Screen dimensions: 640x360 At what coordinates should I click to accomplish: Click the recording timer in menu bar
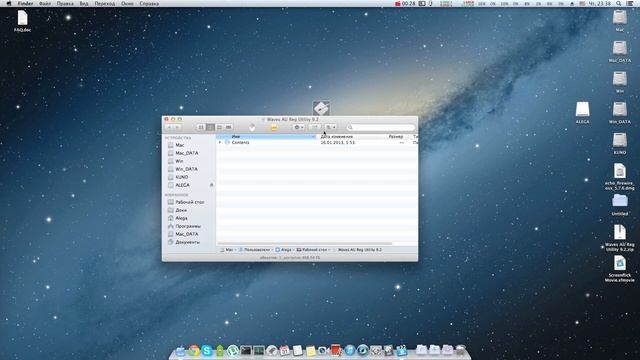pos(405,3)
